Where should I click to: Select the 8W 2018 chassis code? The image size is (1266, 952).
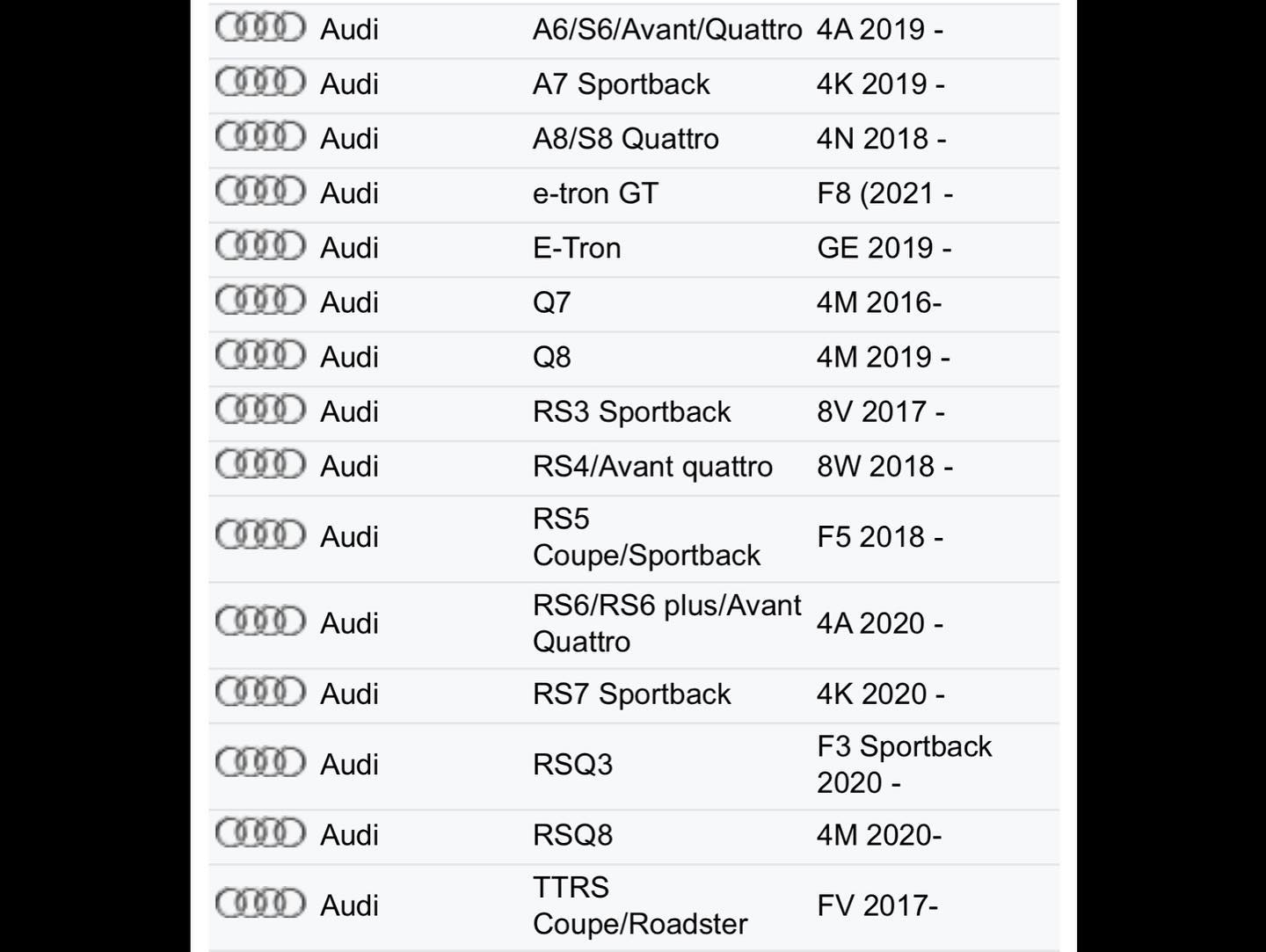point(884,466)
